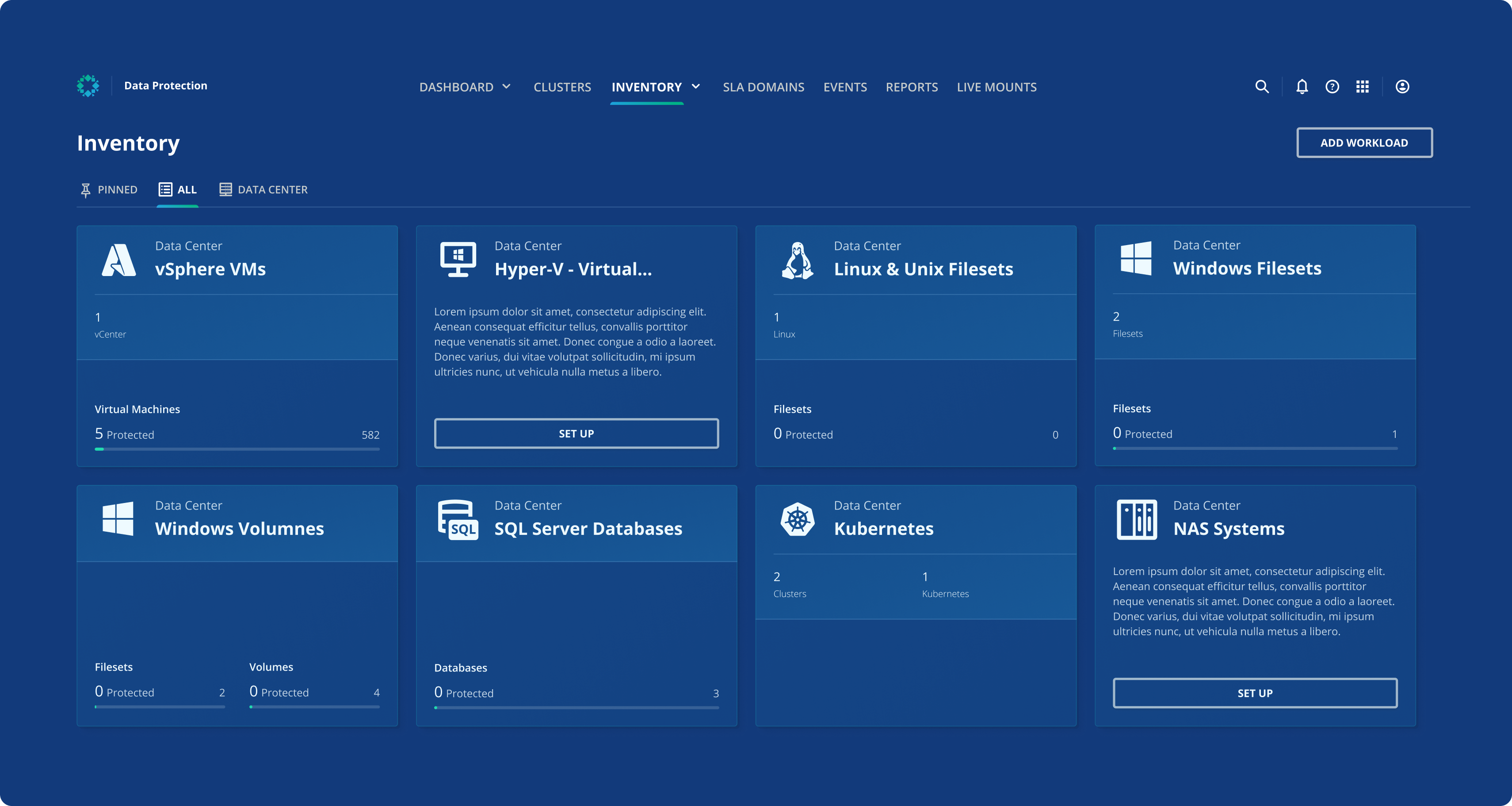Click SET UP on the Hyper-V card
The image size is (1512, 806).
point(576,434)
